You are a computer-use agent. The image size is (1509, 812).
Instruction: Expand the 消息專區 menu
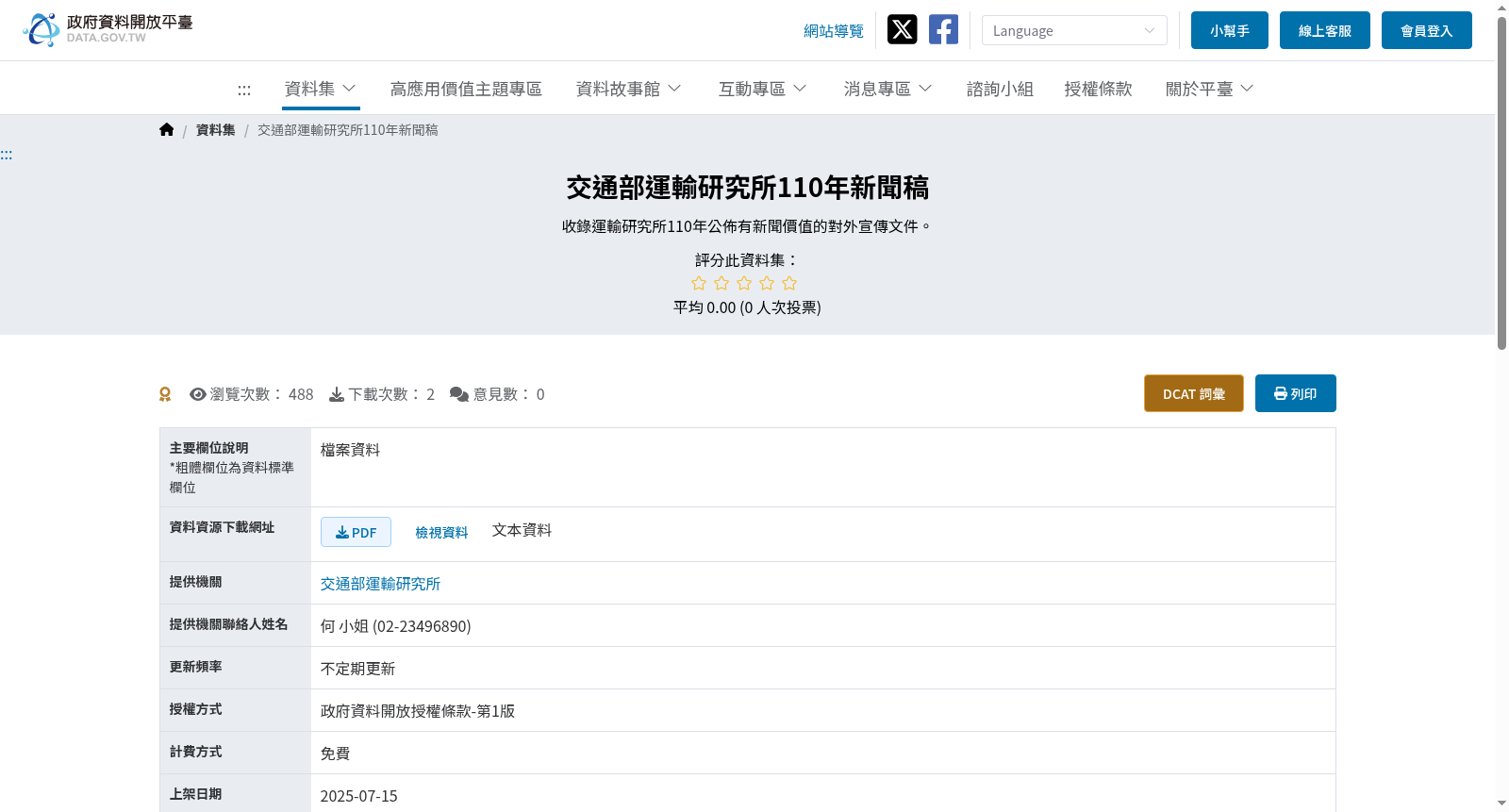point(887,89)
